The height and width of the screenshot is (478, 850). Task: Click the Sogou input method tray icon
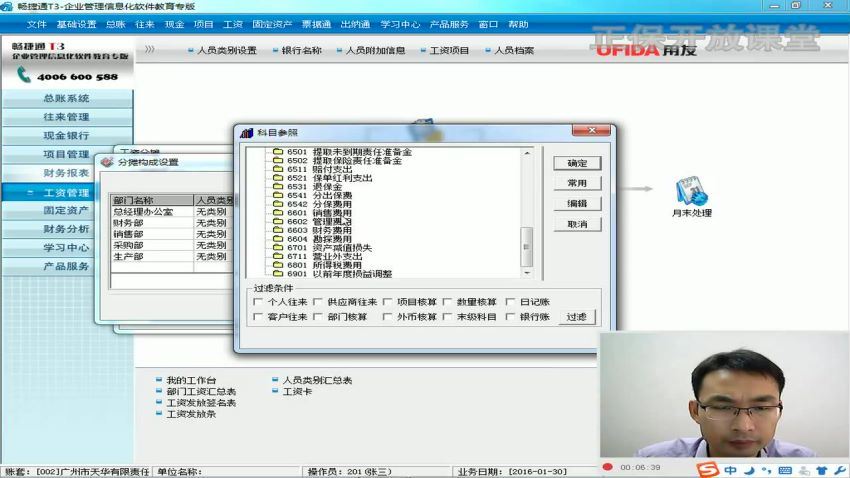click(x=707, y=469)
